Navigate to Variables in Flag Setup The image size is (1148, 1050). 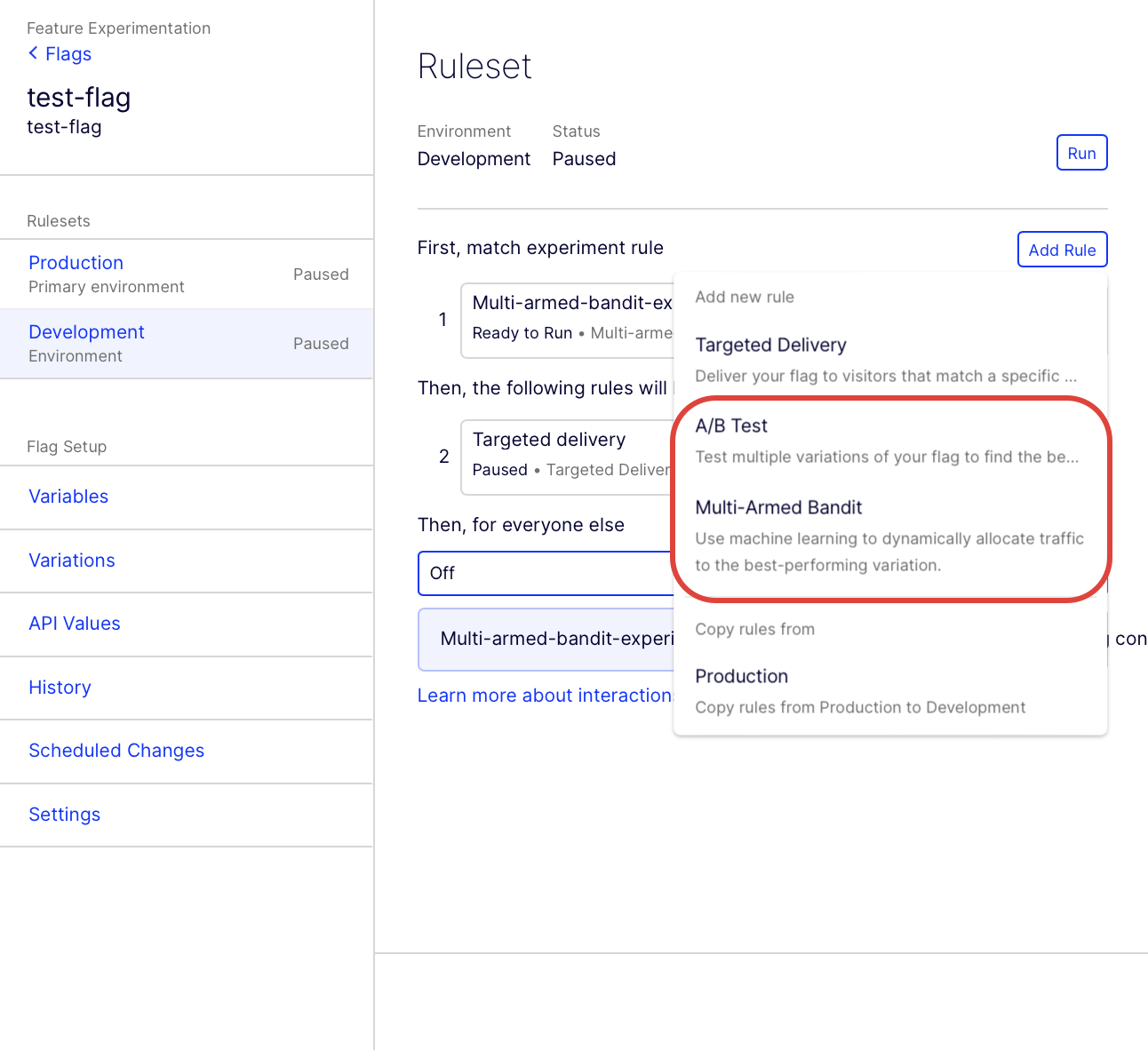point(68,497)
